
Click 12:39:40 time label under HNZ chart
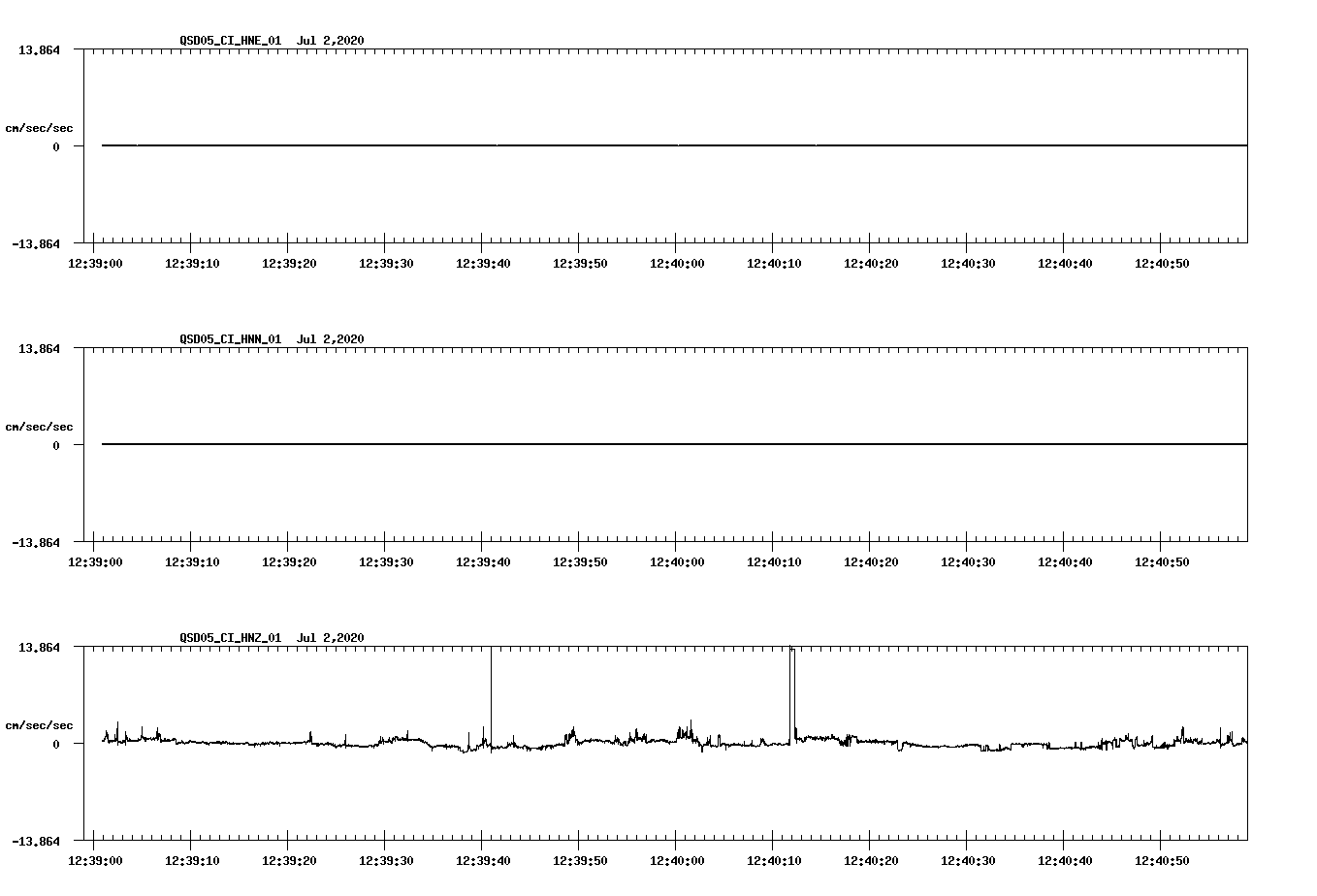(x=483, y=860)
